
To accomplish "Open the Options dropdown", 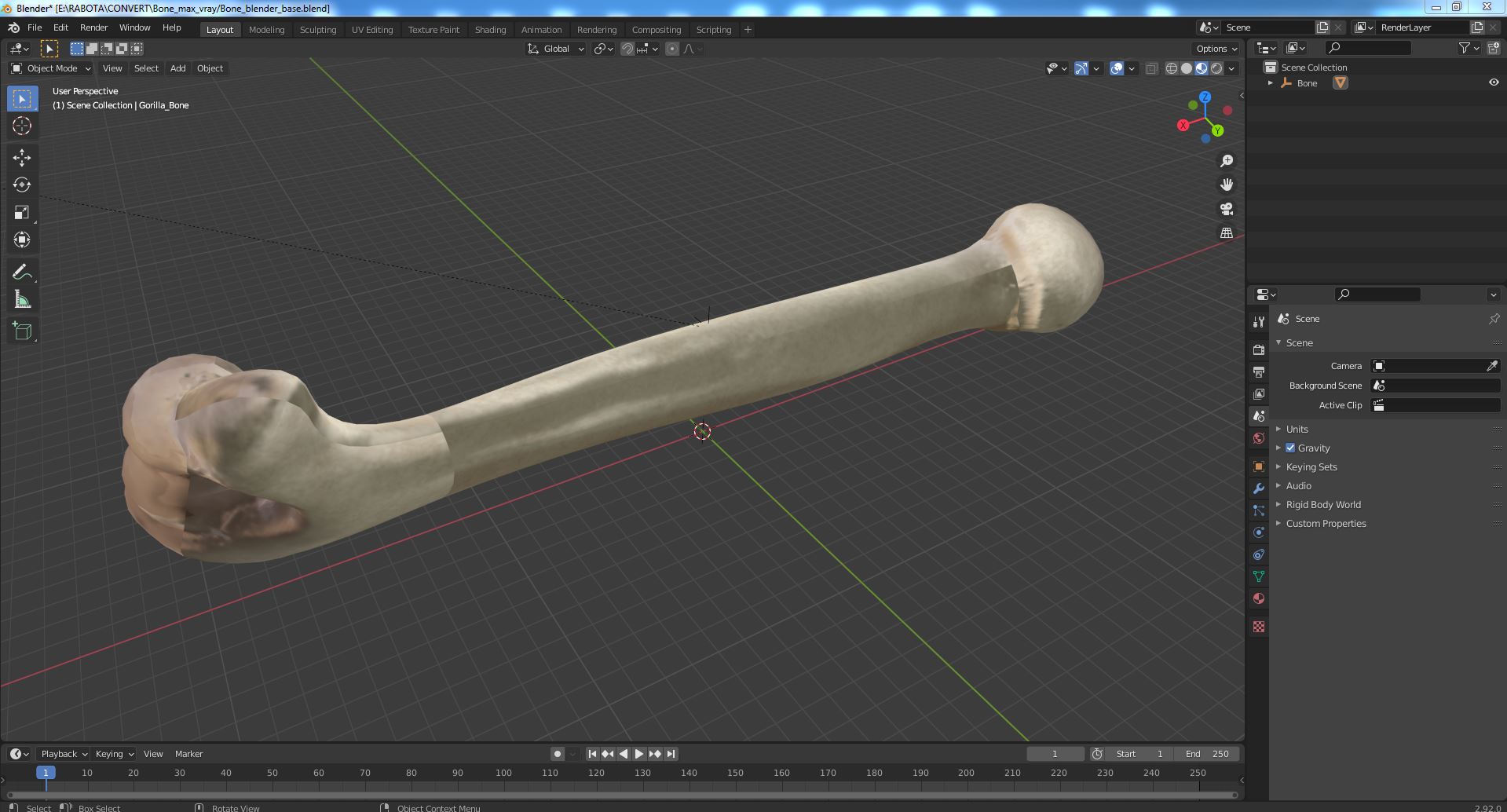I will tap(1216, 49).
